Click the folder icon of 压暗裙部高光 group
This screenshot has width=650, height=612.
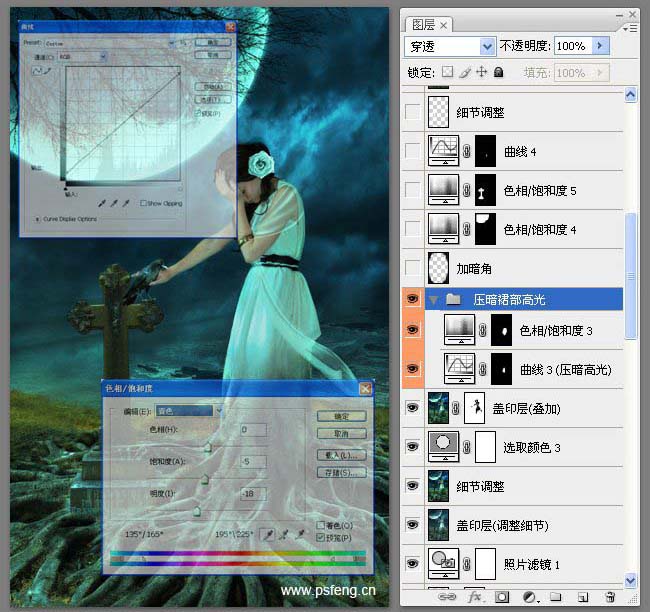pyautogui.click(x=453, y=299)
